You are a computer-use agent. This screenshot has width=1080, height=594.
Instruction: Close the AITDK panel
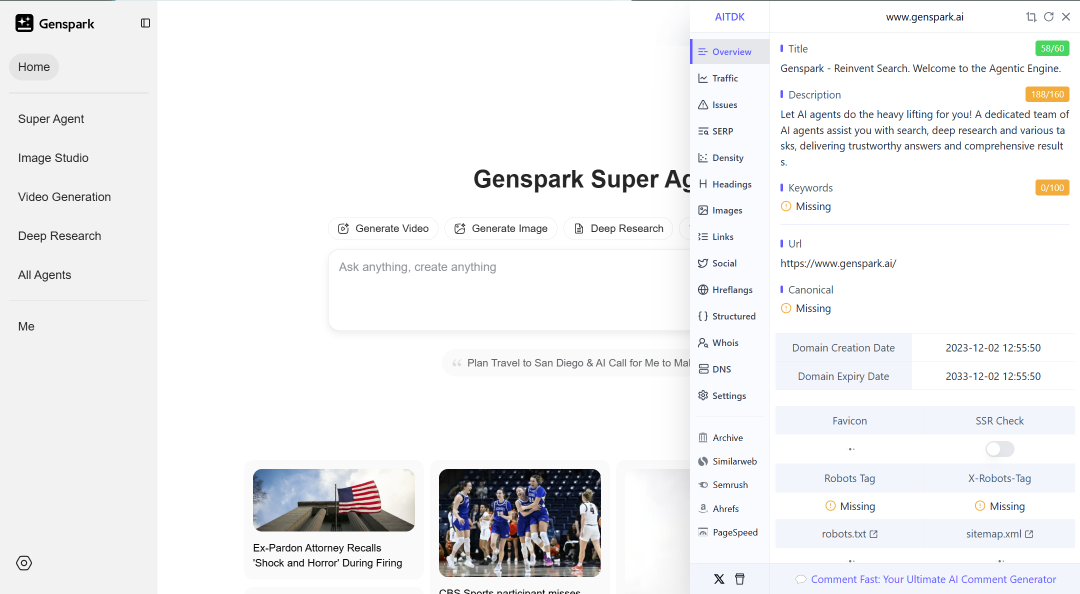pyautogui.click(x=1066, y=17)
